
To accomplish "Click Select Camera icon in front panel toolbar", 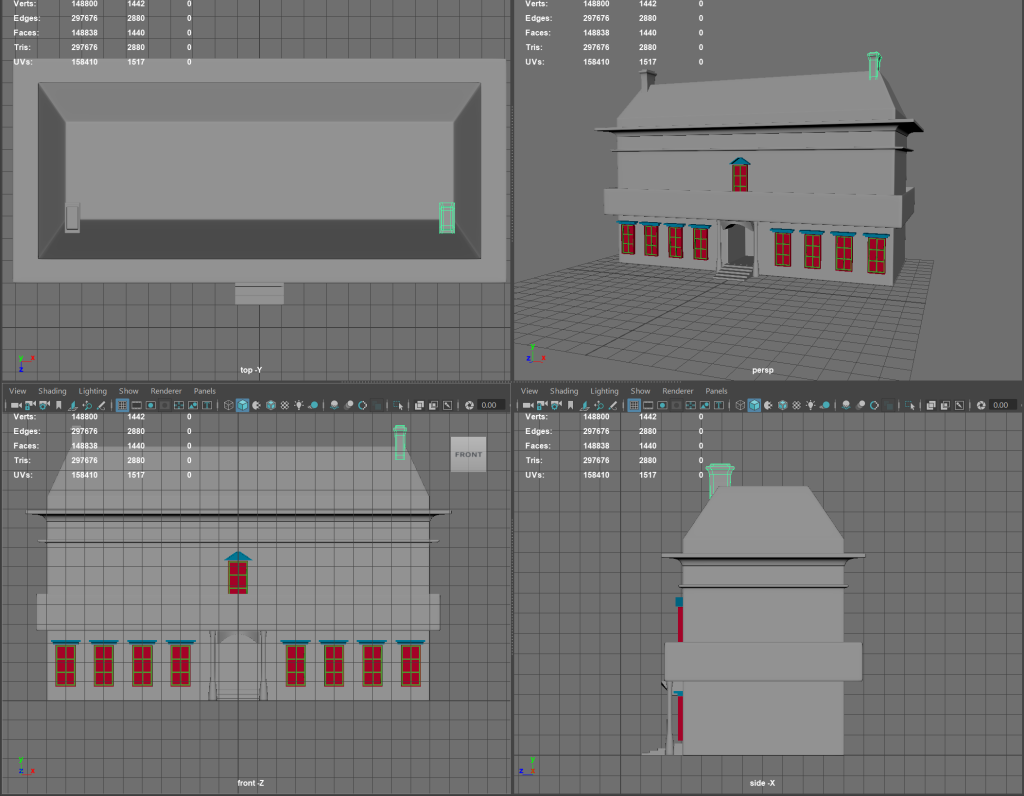I will 17,405.
